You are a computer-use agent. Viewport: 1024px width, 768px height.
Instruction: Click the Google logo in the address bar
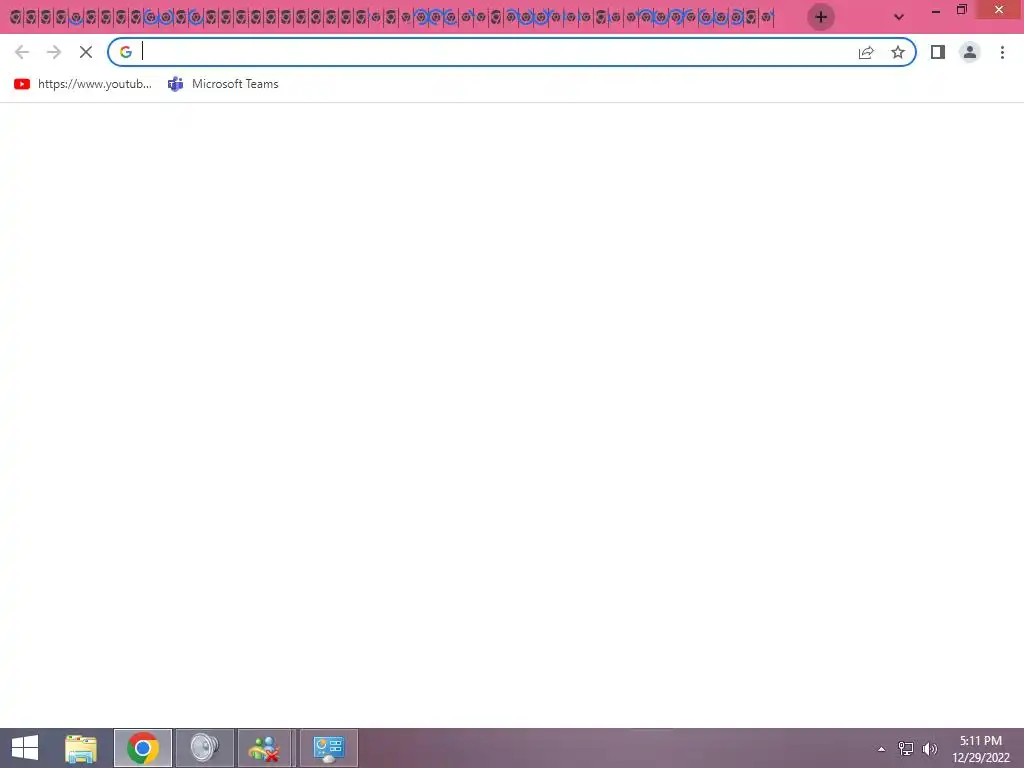click(126, 52)
